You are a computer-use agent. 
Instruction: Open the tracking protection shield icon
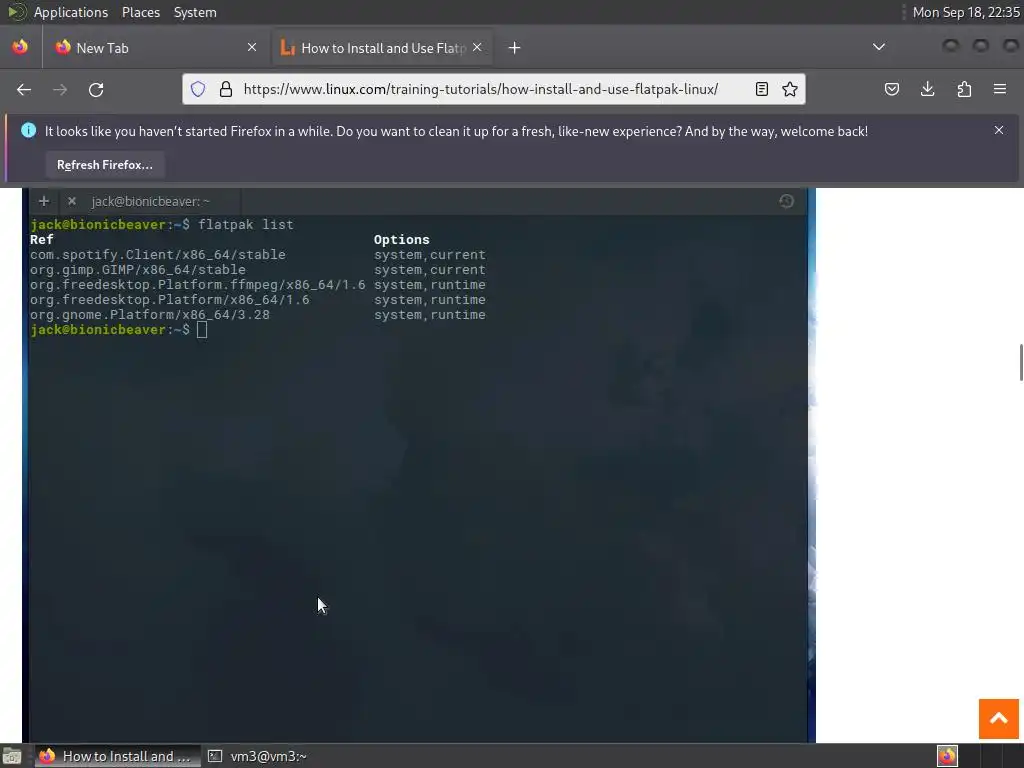point(198,89)
